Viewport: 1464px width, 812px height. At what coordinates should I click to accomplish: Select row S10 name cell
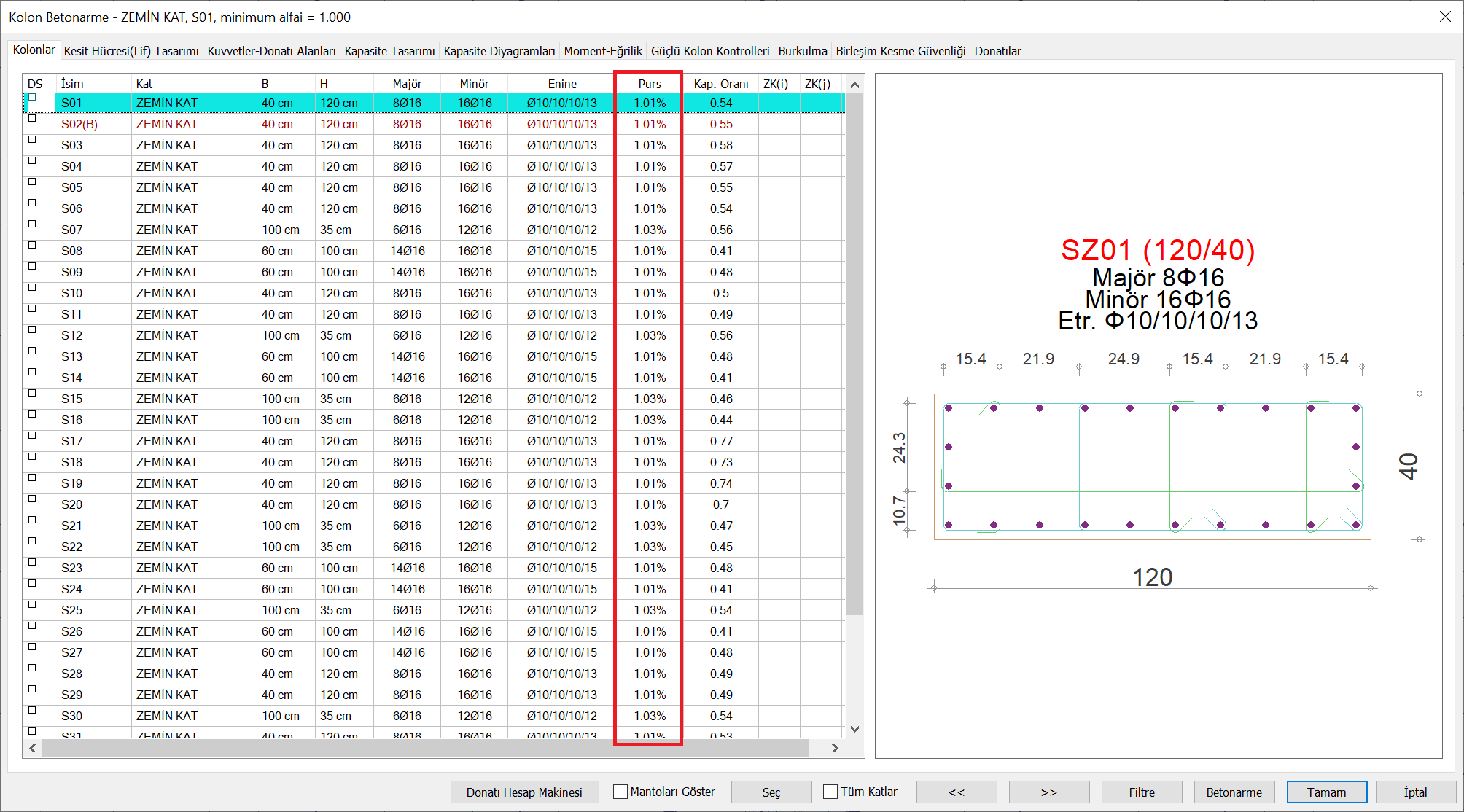pos(93,293)
